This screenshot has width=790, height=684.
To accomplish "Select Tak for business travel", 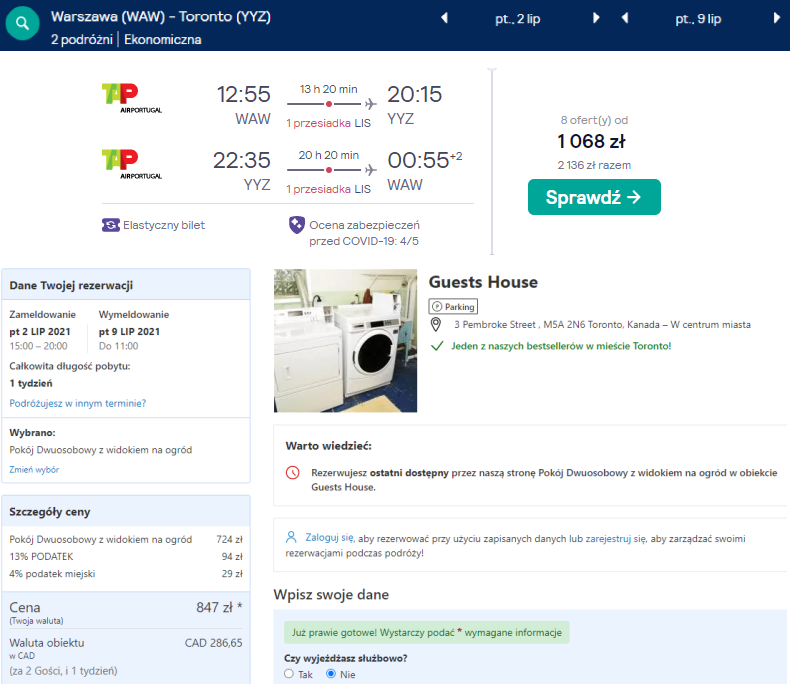I will (289, 674).
